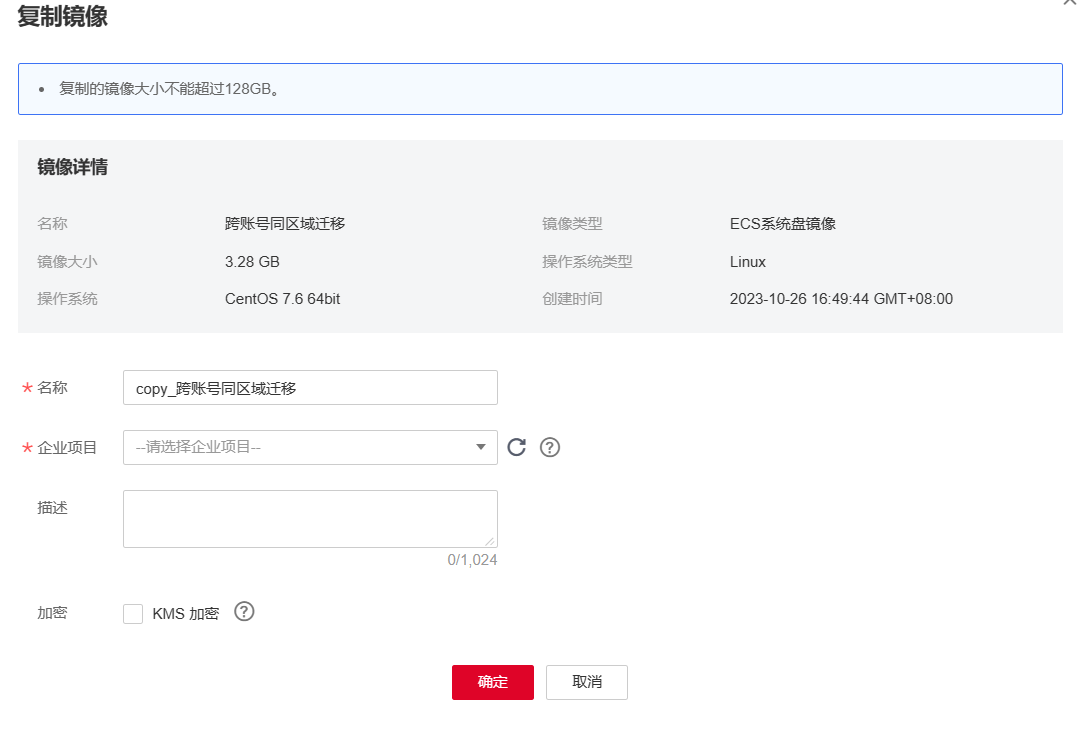
Task: Click the 企业项目 field label
Action: (67, 448)
